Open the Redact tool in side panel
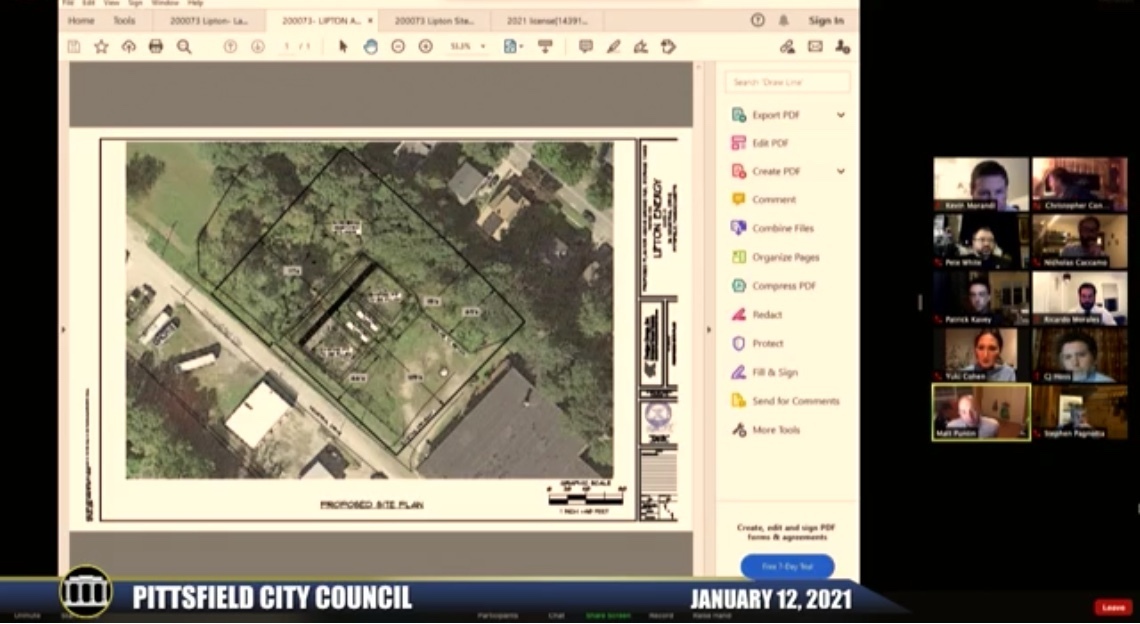This screenshot has height=624, width=1140. point(767,315)
